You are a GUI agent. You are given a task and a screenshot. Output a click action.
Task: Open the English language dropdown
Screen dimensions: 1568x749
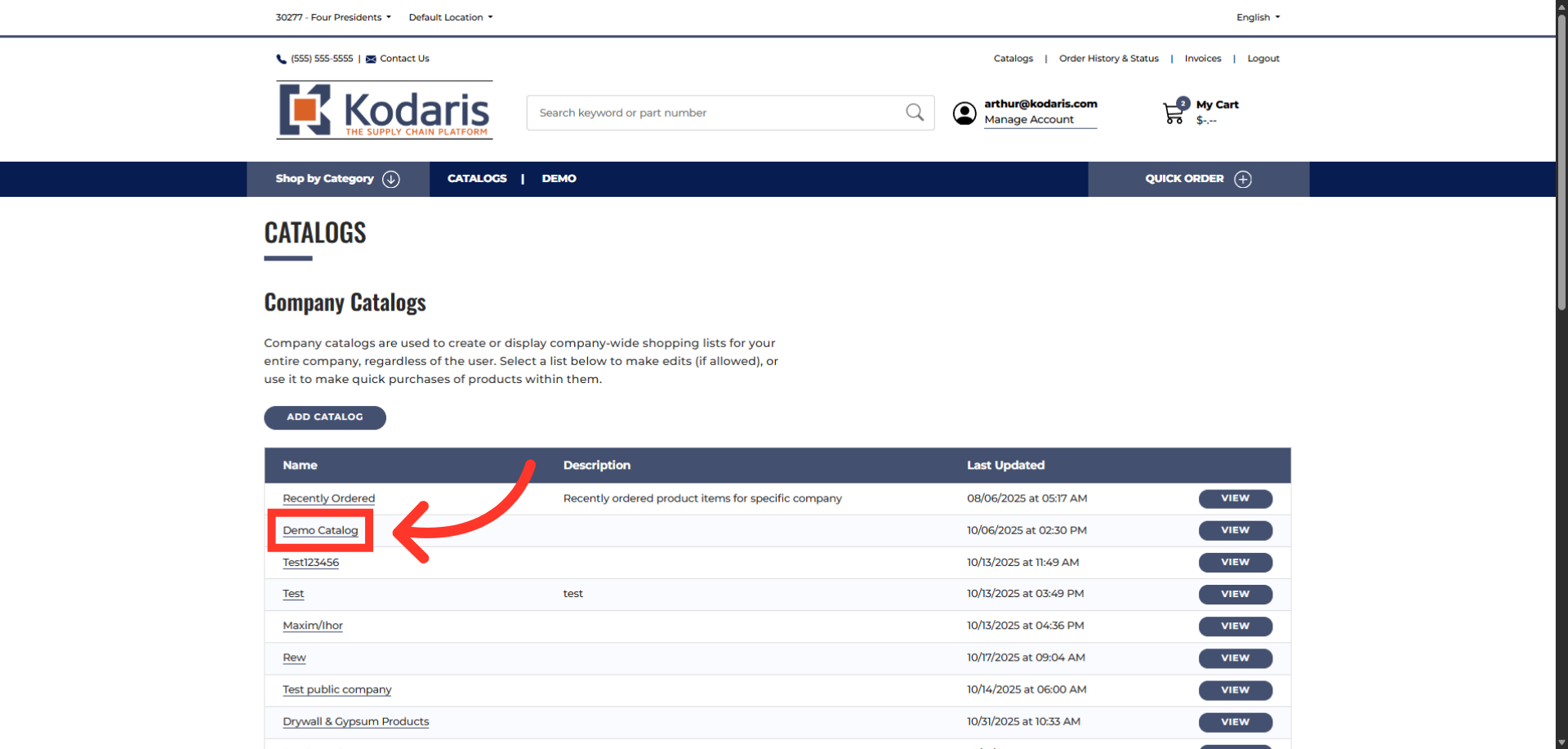[x=1258, y=17]
